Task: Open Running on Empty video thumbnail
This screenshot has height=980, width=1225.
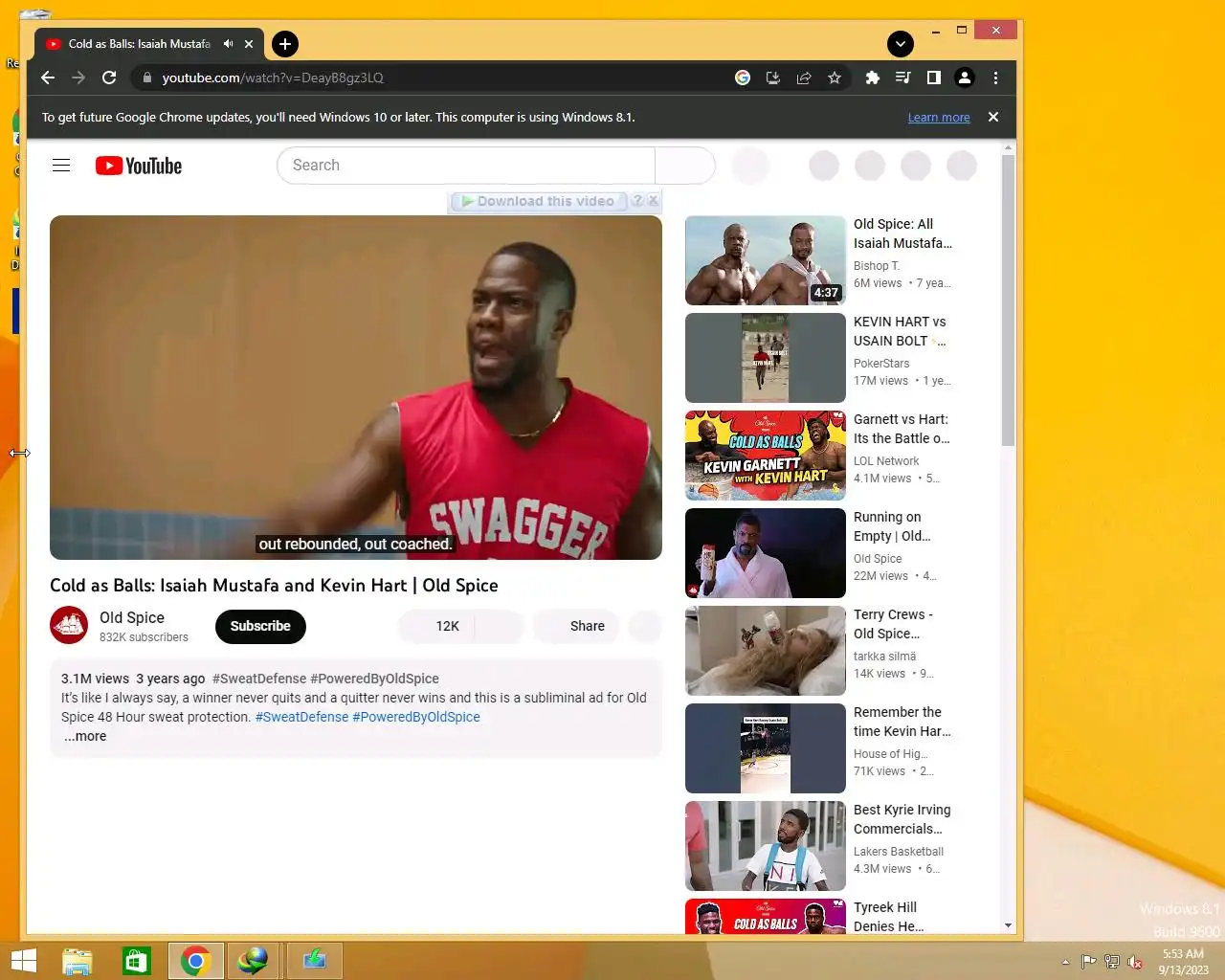Action: (x=766, y=553)
